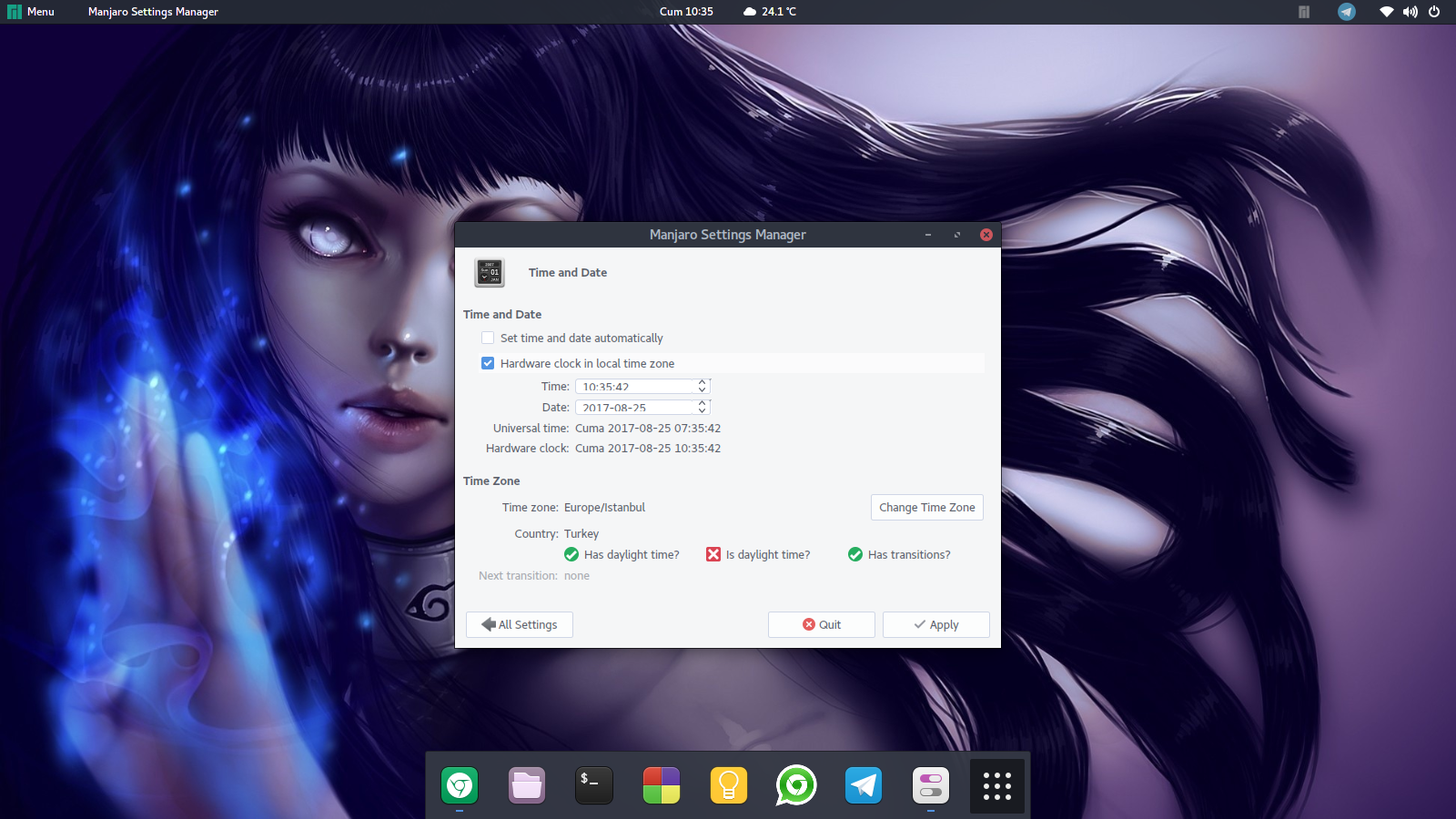Click the power button in top panel
This screenshot has width=1456, height=819.
(1434, 12)
